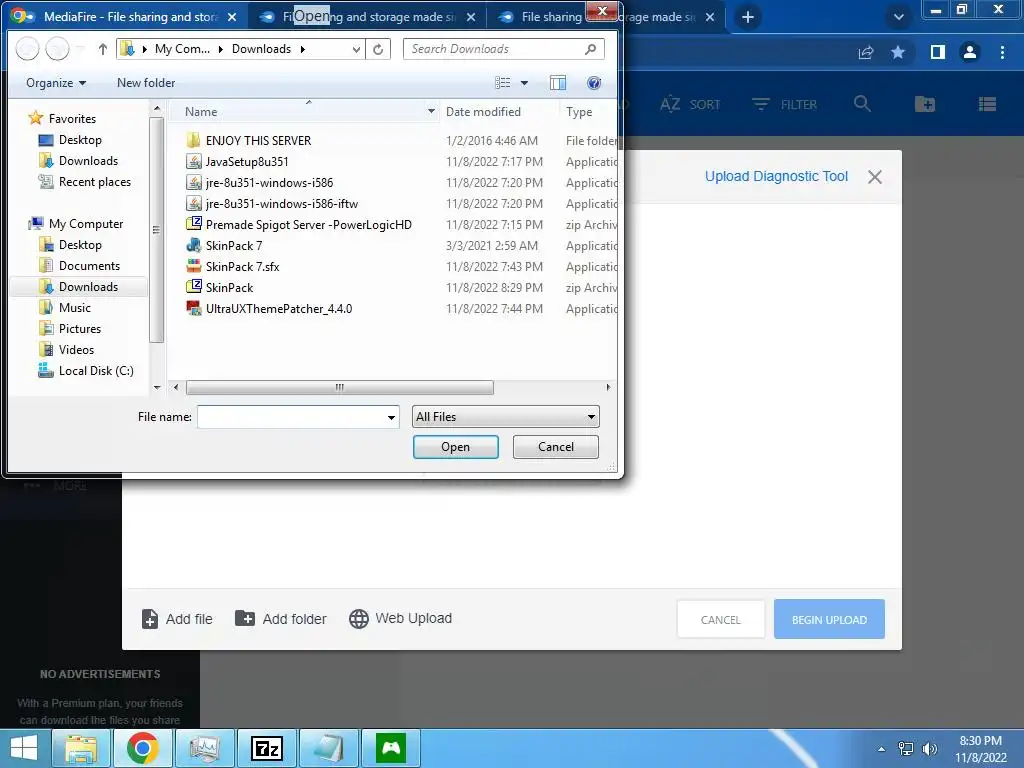
Task: Open File Explorer from taskbar
Action: [81, 748]
